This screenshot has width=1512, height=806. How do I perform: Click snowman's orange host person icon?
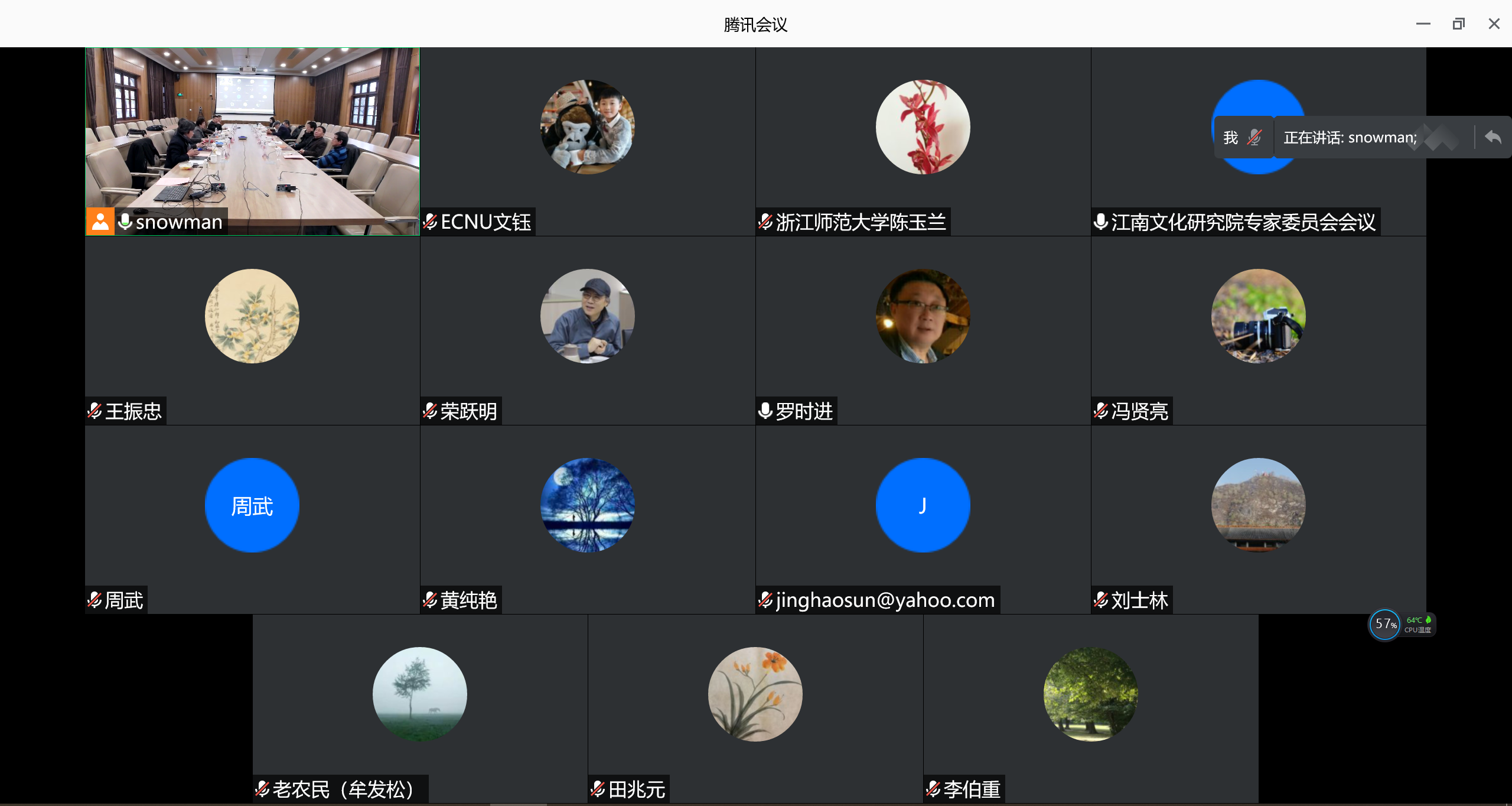click(x=100, y=222)
